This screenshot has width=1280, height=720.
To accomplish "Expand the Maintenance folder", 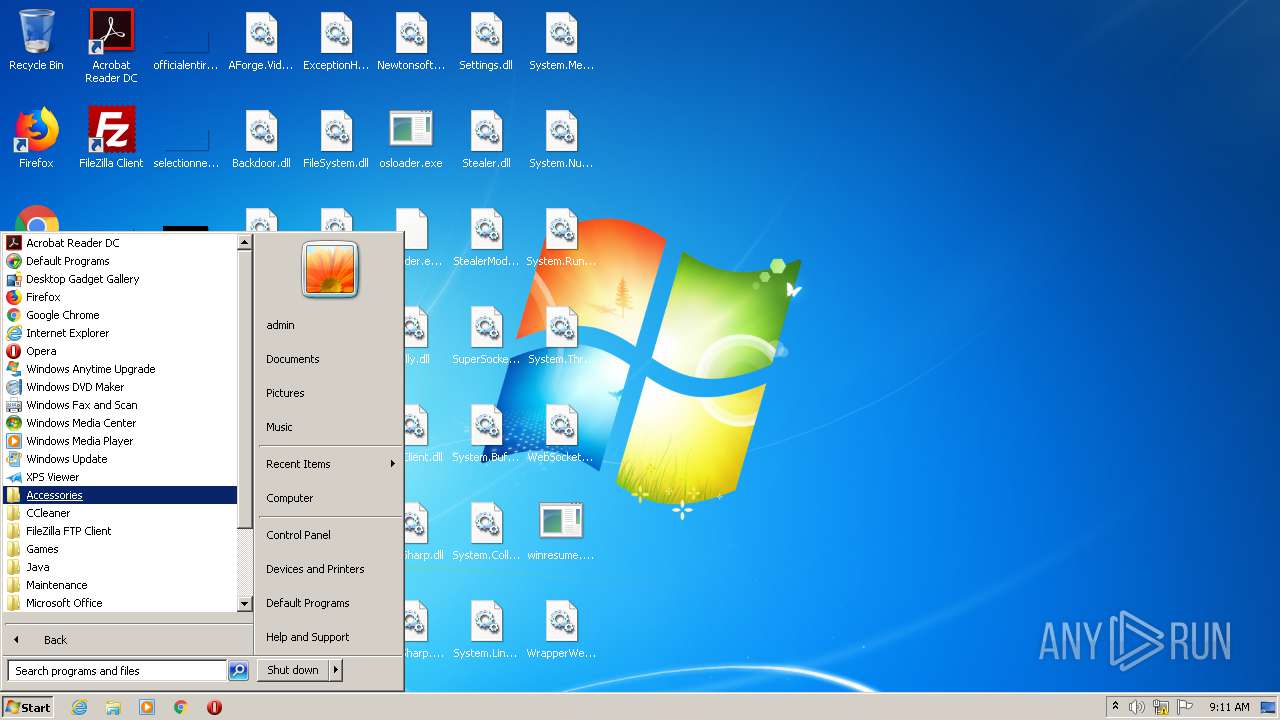I will [120, 585].
